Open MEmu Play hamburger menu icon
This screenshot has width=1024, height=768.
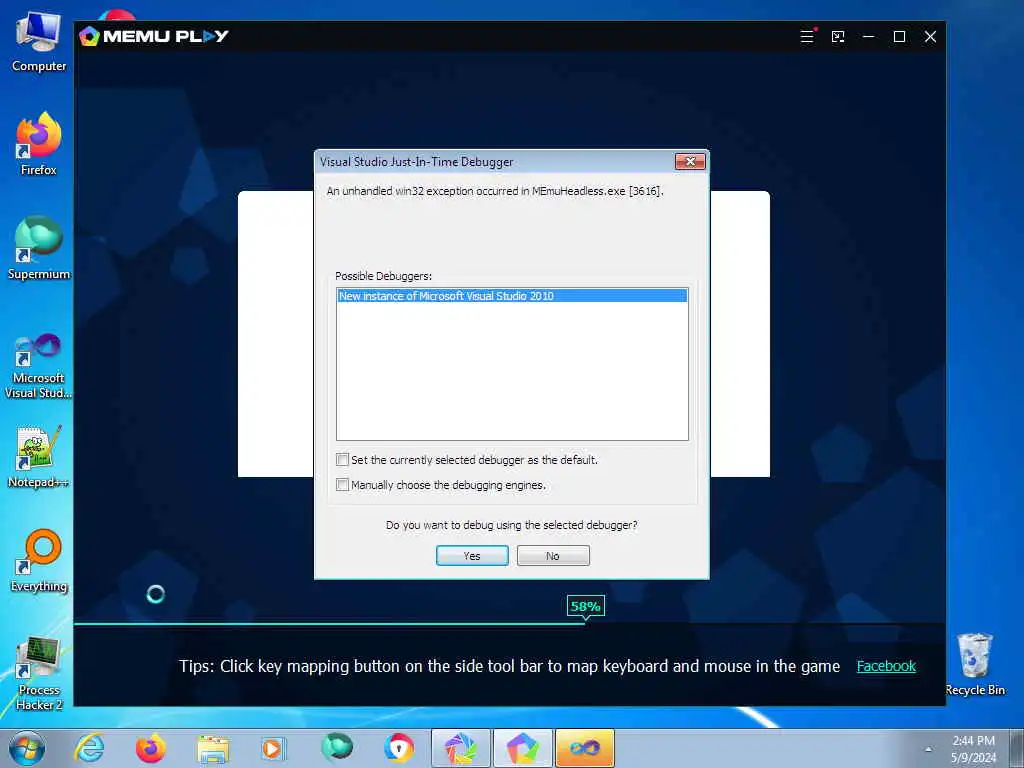807,37
